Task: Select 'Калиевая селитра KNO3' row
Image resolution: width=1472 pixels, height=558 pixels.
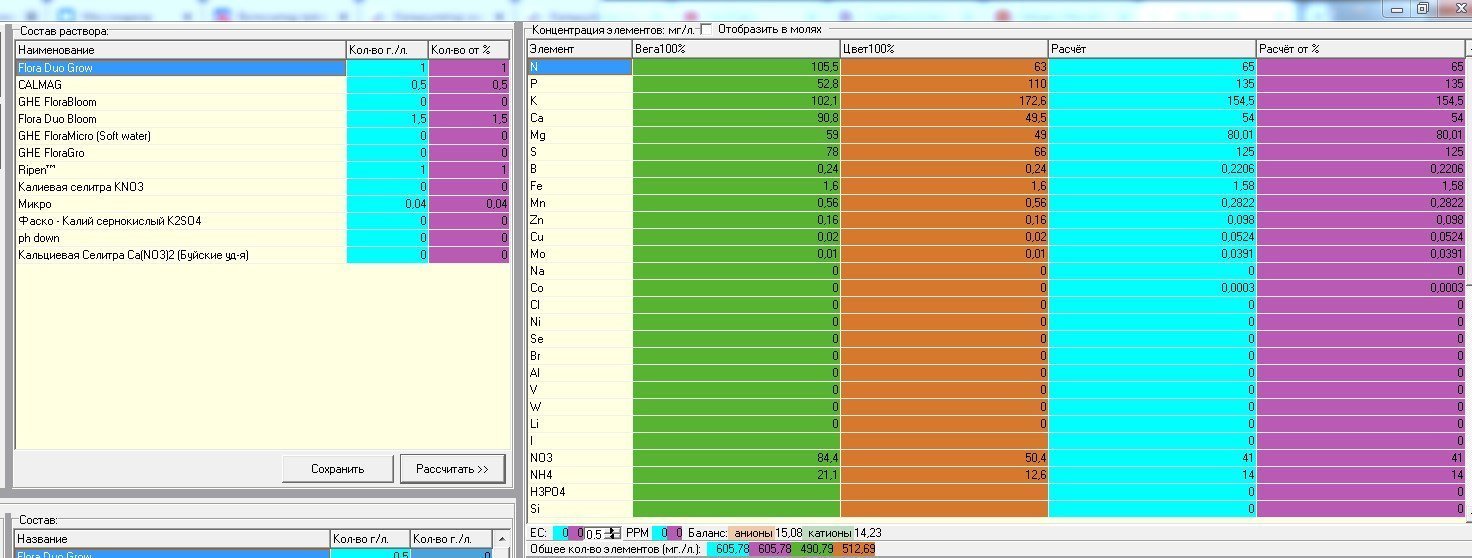Action: click(x=181, y=187)
